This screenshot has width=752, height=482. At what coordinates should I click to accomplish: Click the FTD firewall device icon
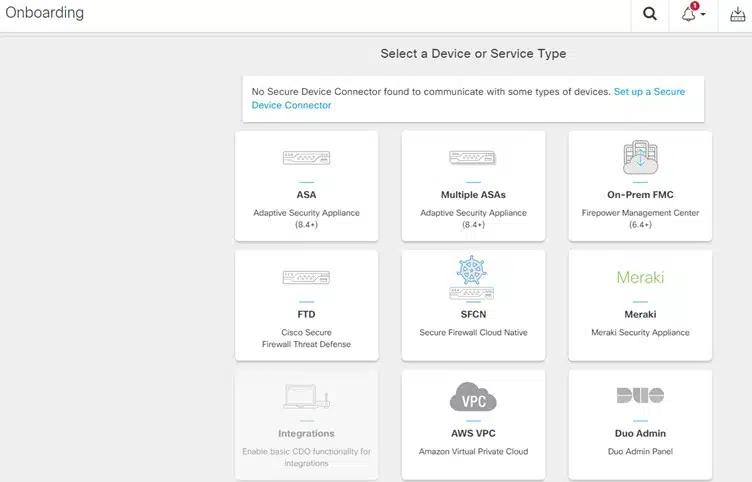click(x=306, y=277)
